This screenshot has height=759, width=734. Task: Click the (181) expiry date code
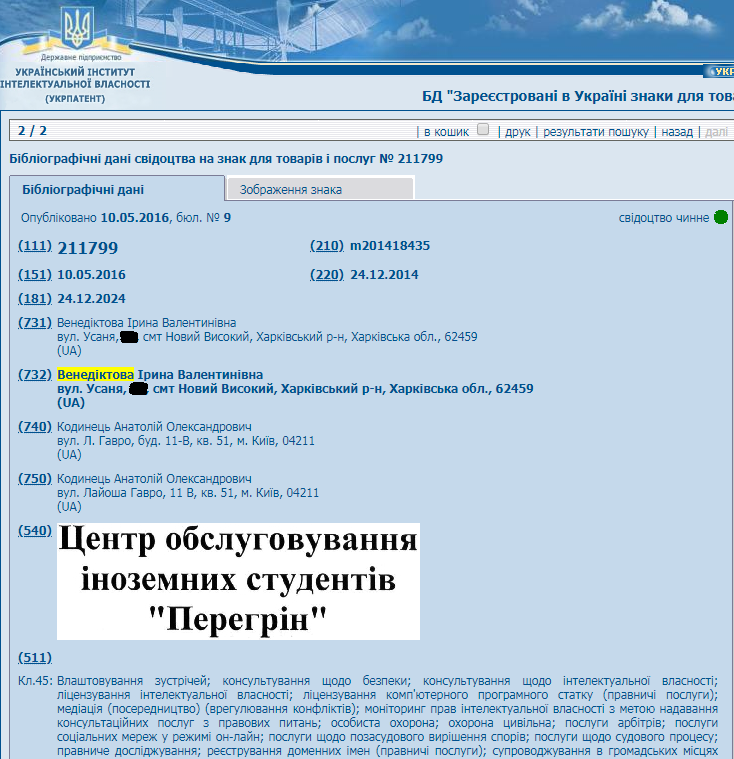coord(34,299)
